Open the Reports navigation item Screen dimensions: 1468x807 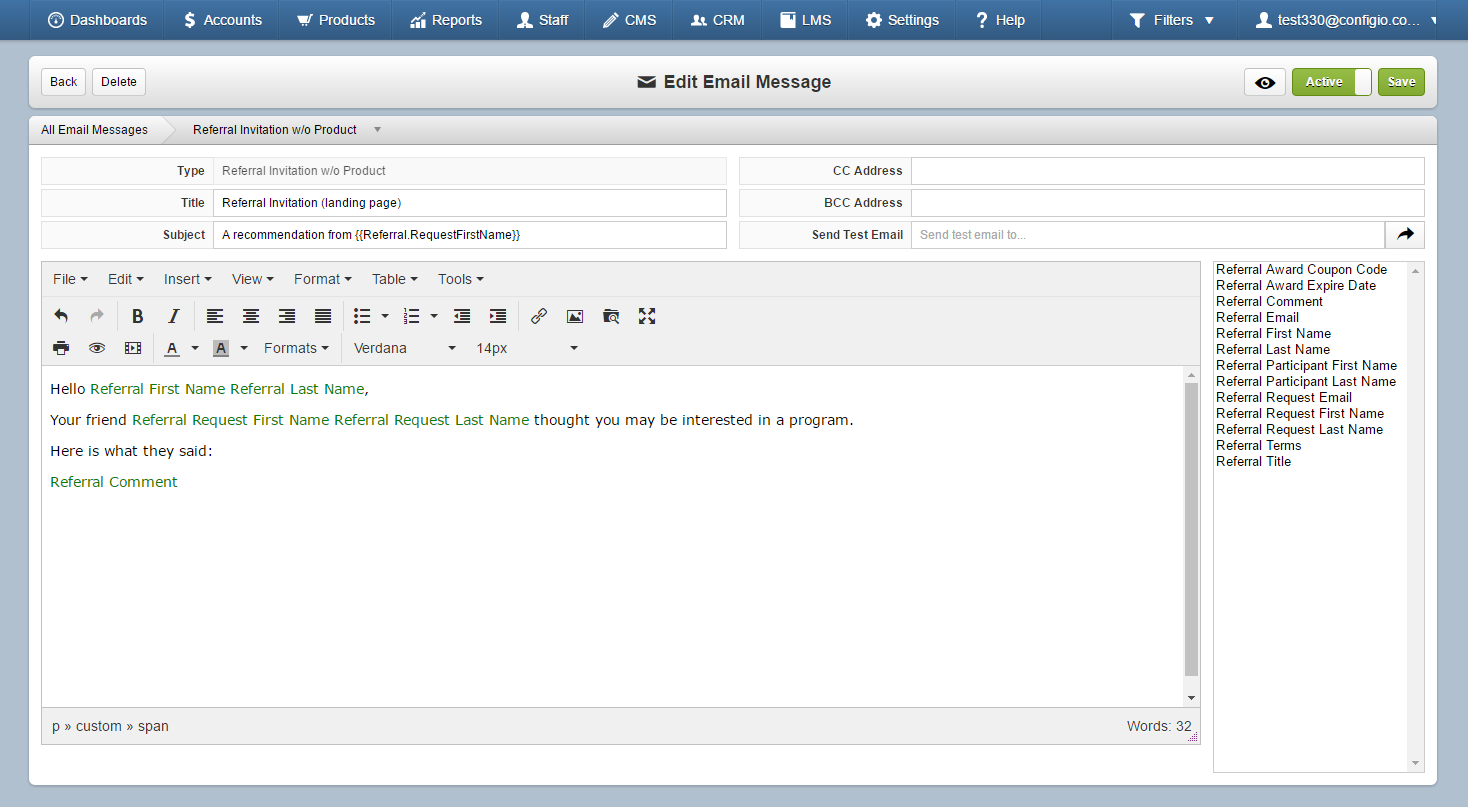tap(446, 20)
